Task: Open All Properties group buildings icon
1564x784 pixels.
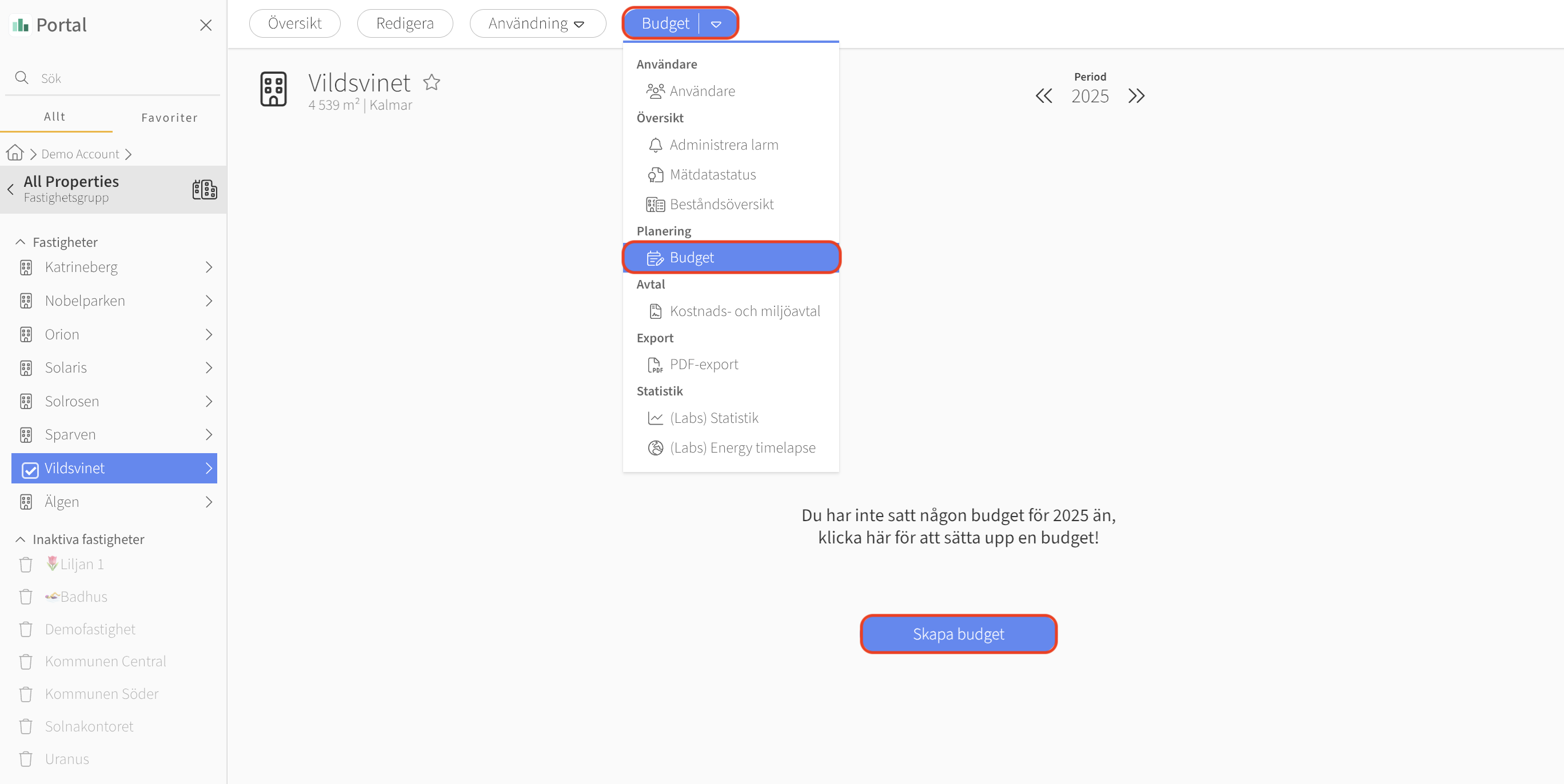Action: 205,189
